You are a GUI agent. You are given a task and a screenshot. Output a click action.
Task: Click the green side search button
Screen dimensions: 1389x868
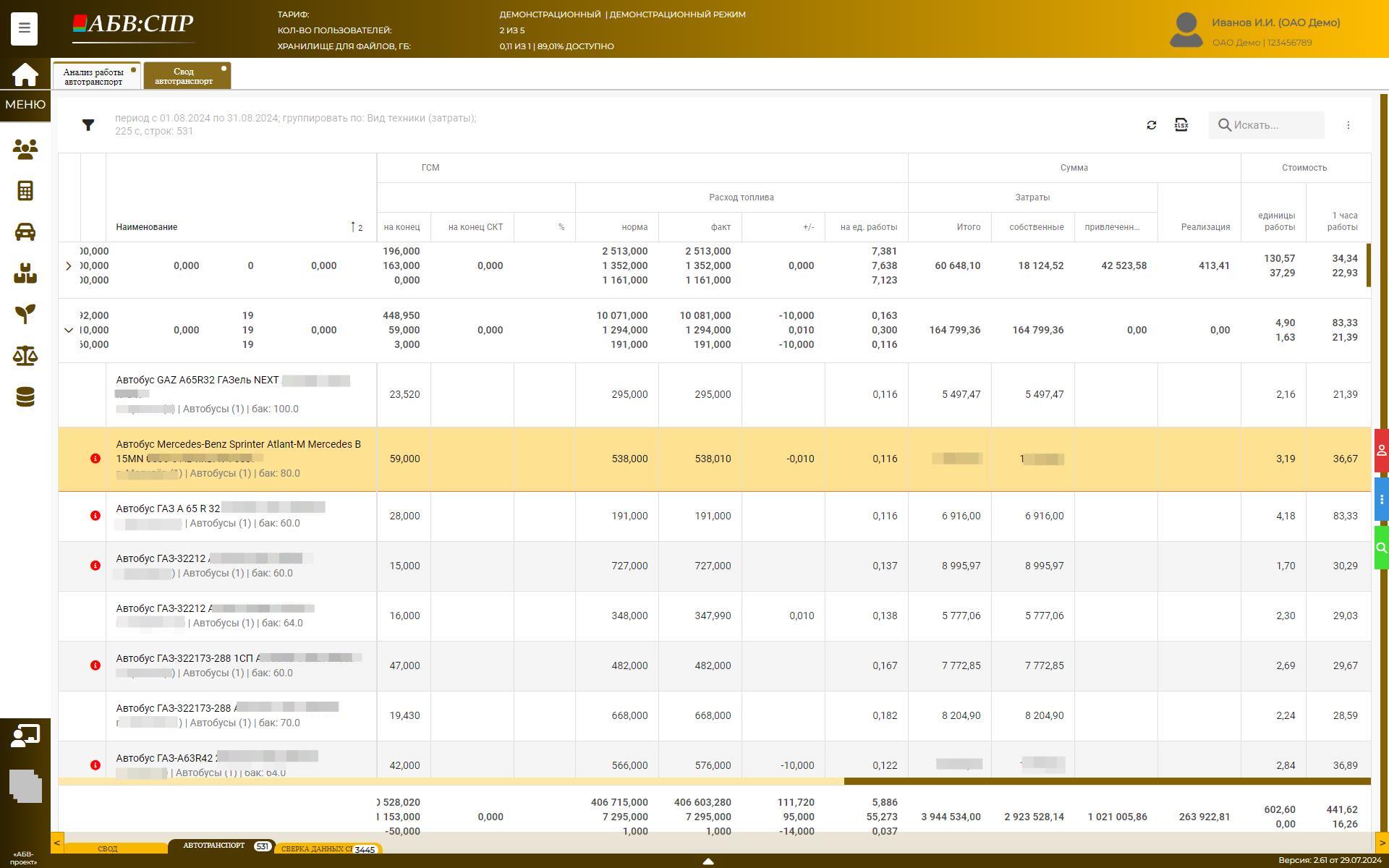pyautogui.click(x=1381, y=548)
